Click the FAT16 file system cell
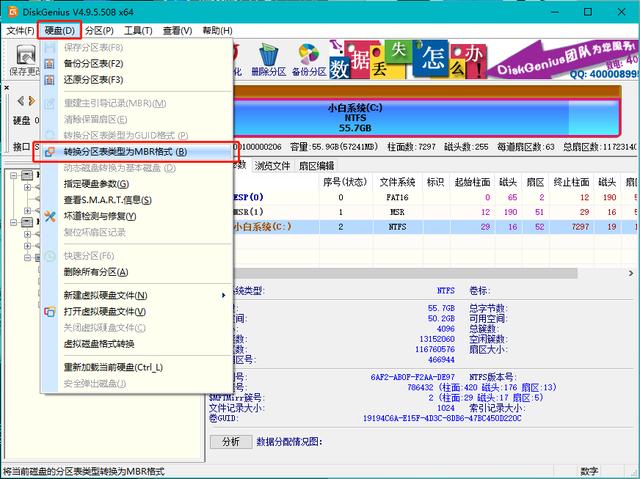The image size is (640, 479). click(398, 197)
